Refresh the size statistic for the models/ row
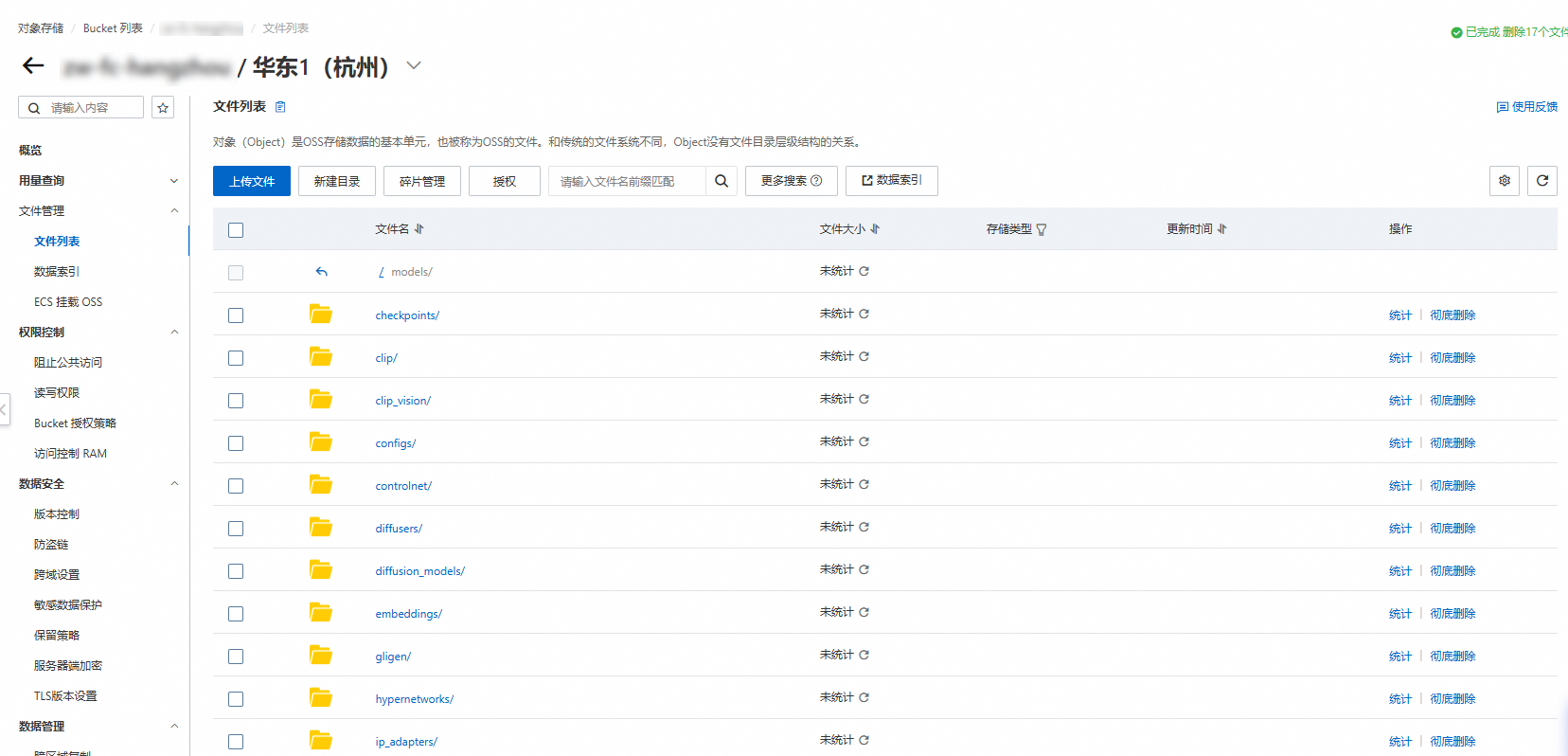 click(x=864, y=271)
